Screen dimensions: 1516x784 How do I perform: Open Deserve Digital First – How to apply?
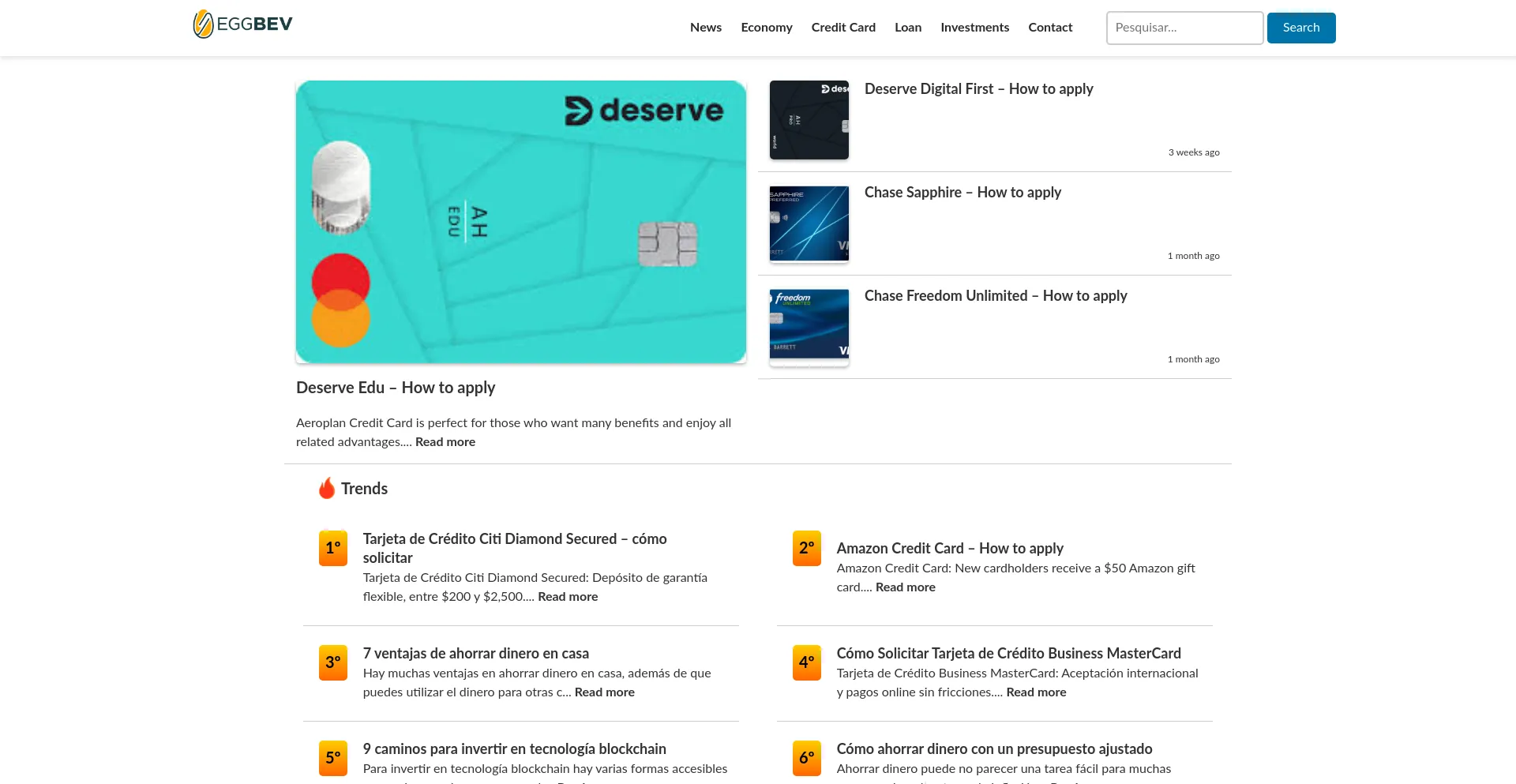tap(979, 89)
